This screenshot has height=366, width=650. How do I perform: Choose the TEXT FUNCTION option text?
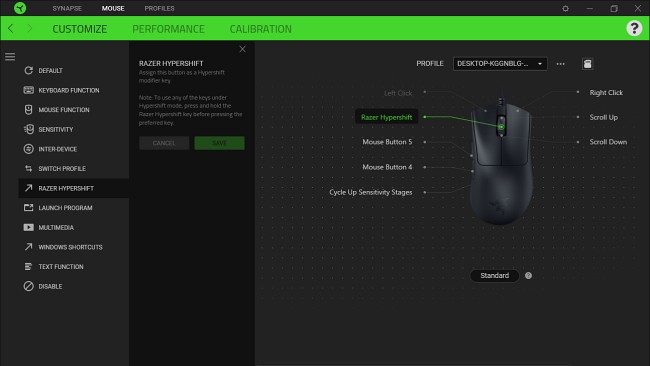[x=61, y=267]
